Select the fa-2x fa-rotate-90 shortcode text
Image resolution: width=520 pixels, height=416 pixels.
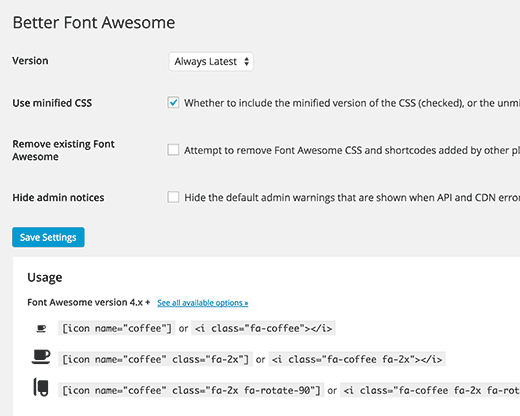(x=191, y=390)
